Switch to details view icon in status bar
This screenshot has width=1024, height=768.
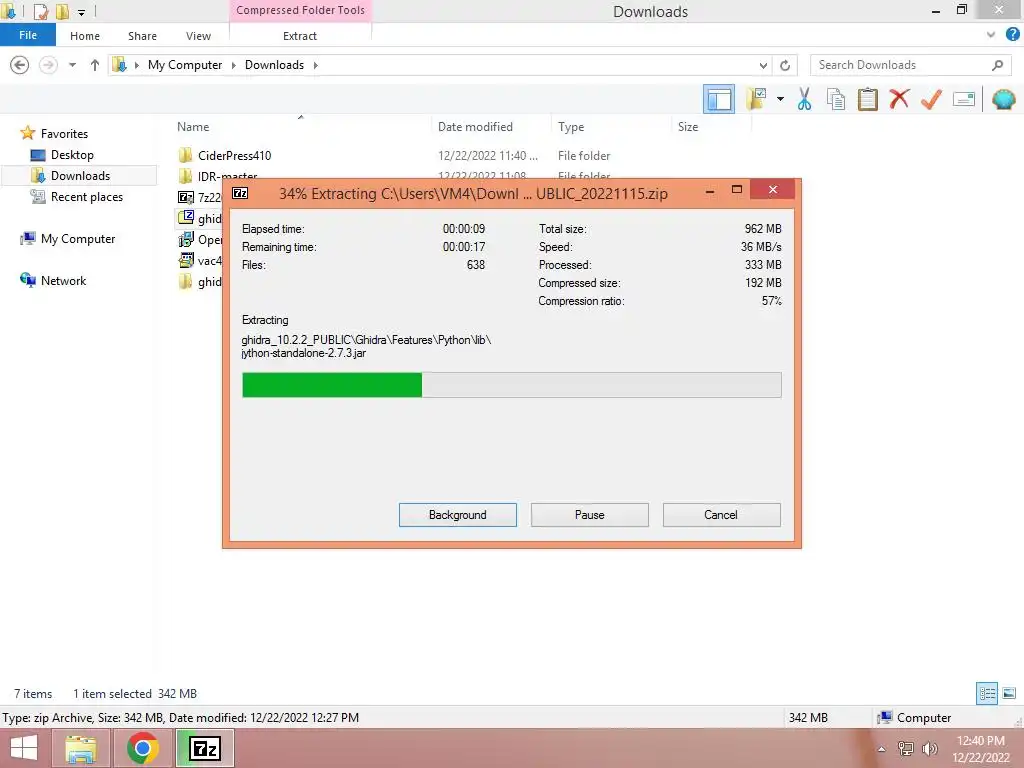coord(987,693)
